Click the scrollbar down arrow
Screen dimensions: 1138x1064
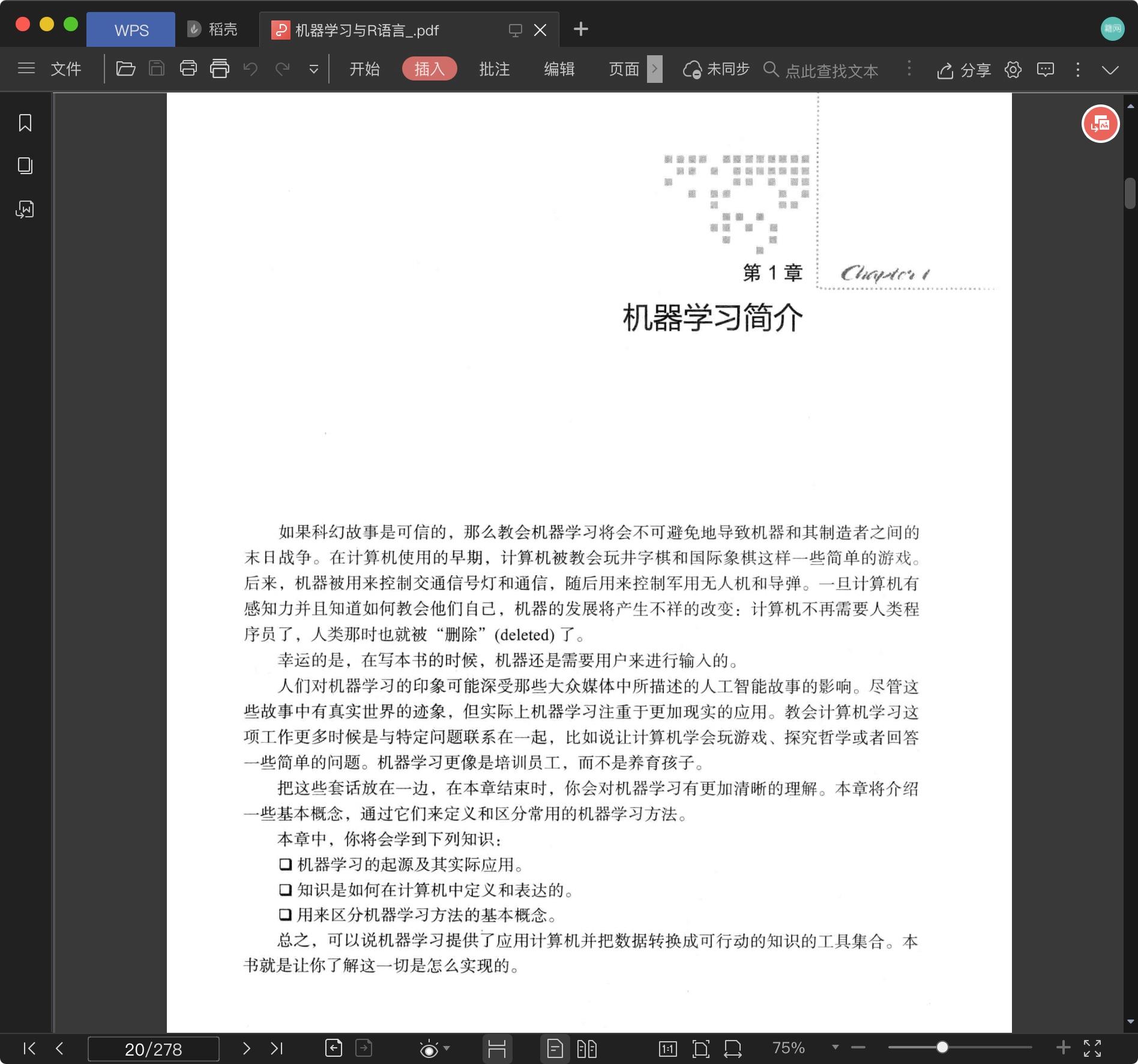click(1131, 1021)
